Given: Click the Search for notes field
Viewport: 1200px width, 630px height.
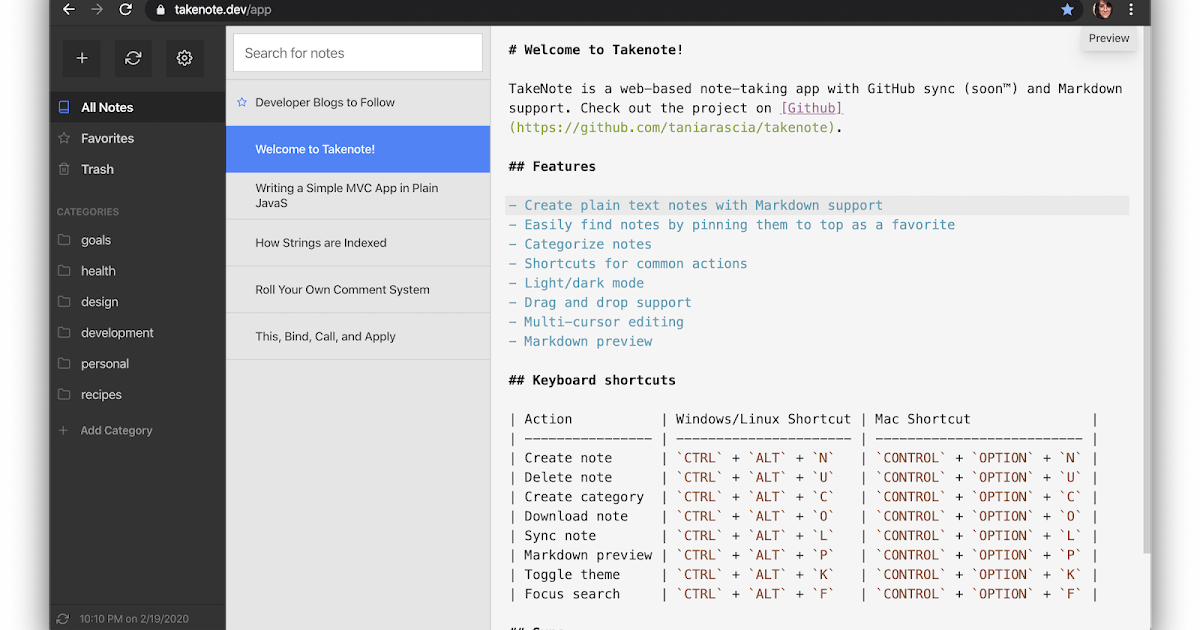Looking at the screenshot, I should point(357,53).
